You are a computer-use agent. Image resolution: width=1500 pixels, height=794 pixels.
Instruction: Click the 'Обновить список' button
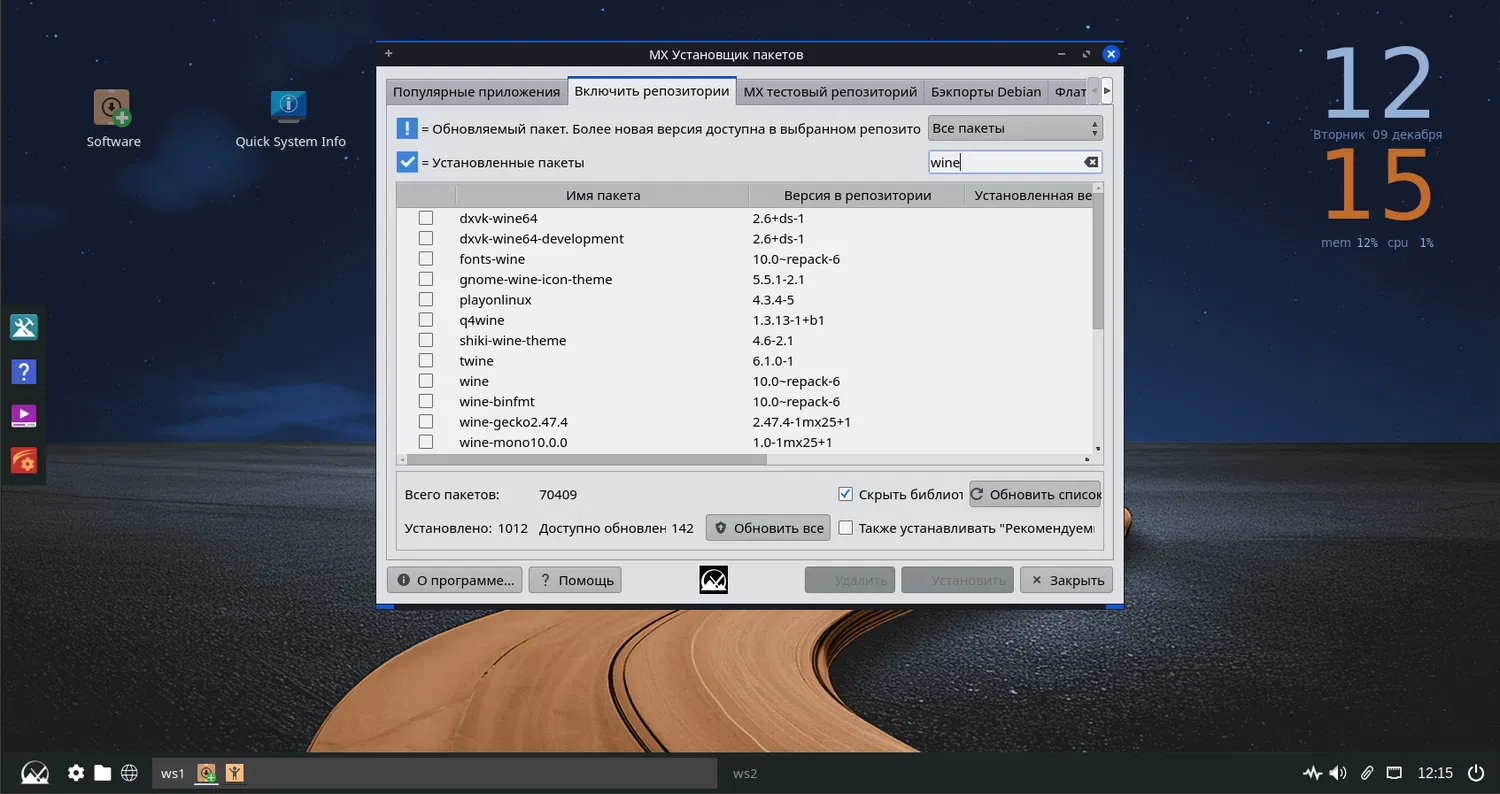(x=1035, y=494)
